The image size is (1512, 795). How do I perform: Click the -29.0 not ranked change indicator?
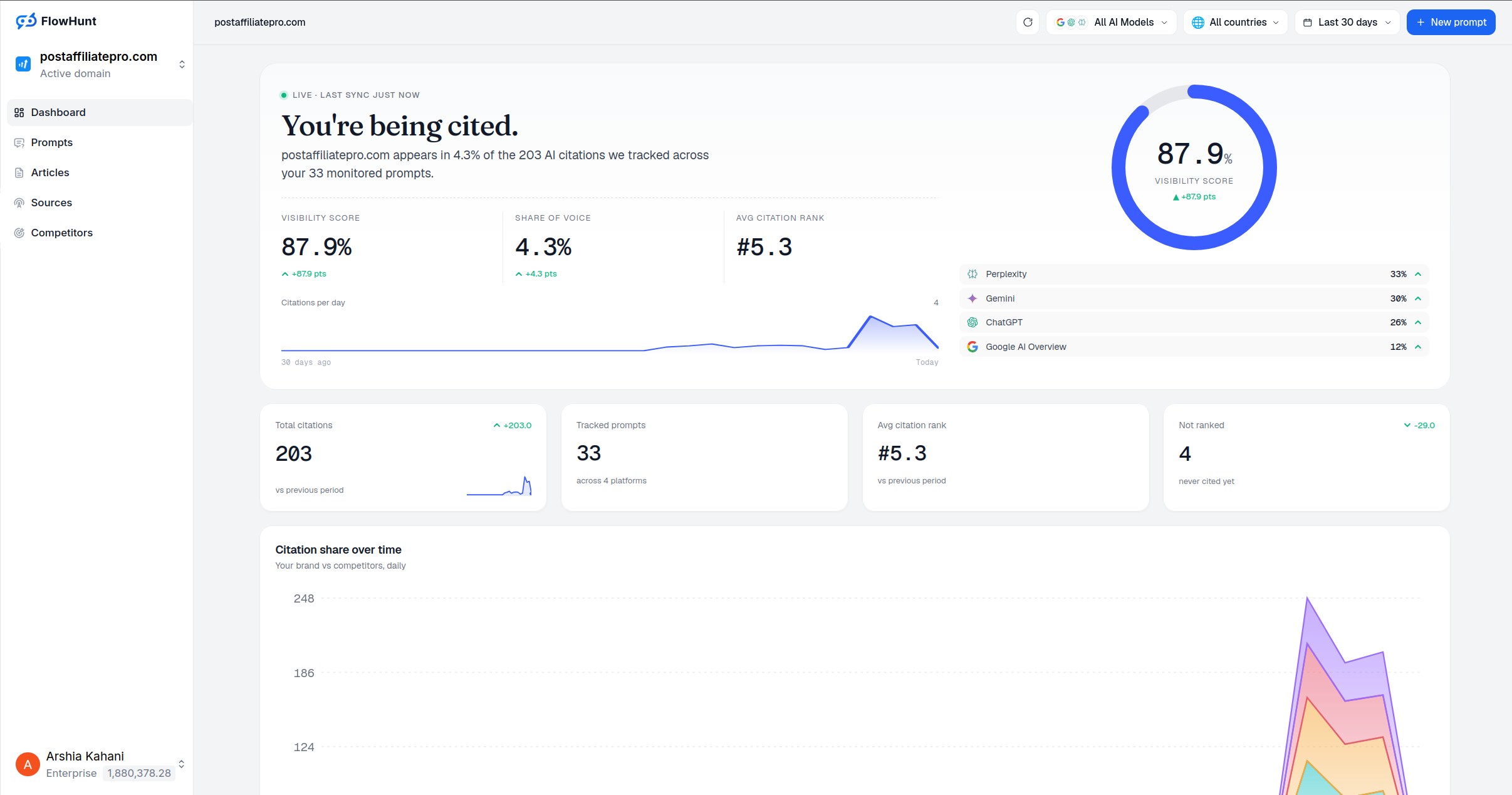click(1419, 425)
